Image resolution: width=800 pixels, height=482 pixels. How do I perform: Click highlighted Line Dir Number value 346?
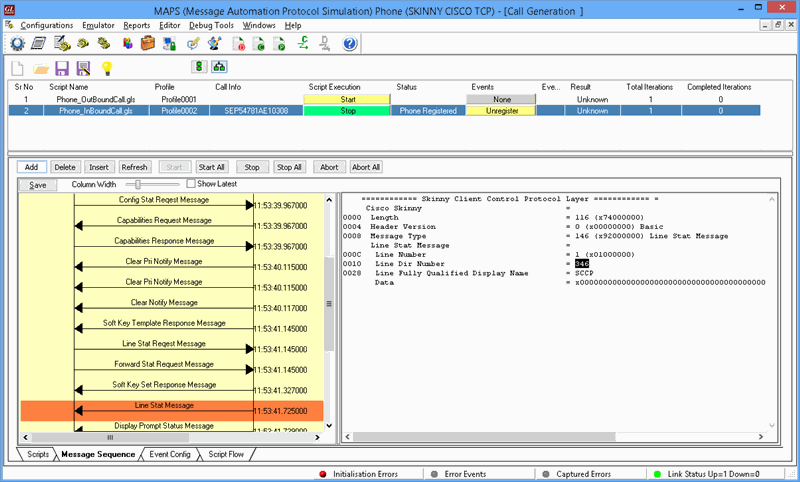pyautogui.click(x=582, y=264)
